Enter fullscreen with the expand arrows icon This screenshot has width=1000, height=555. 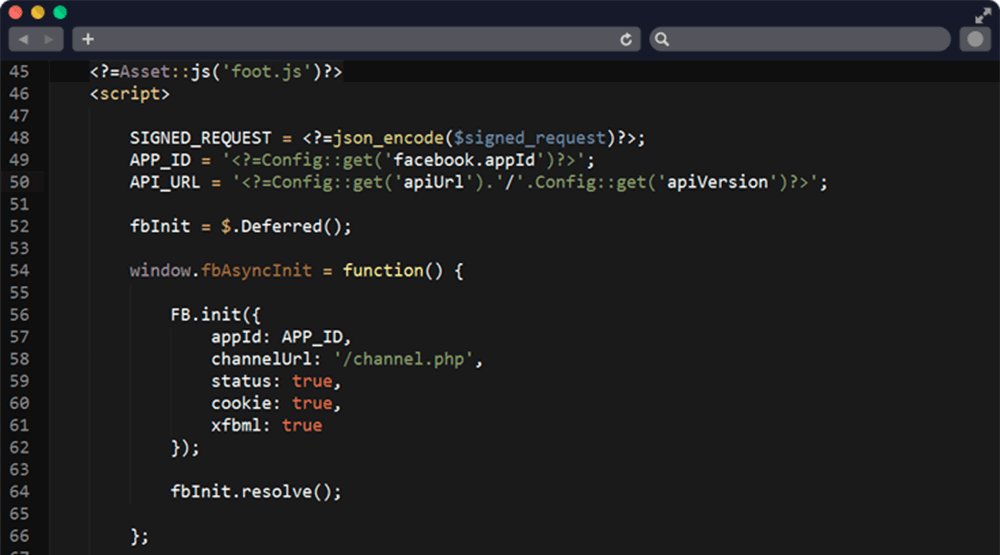982,14
